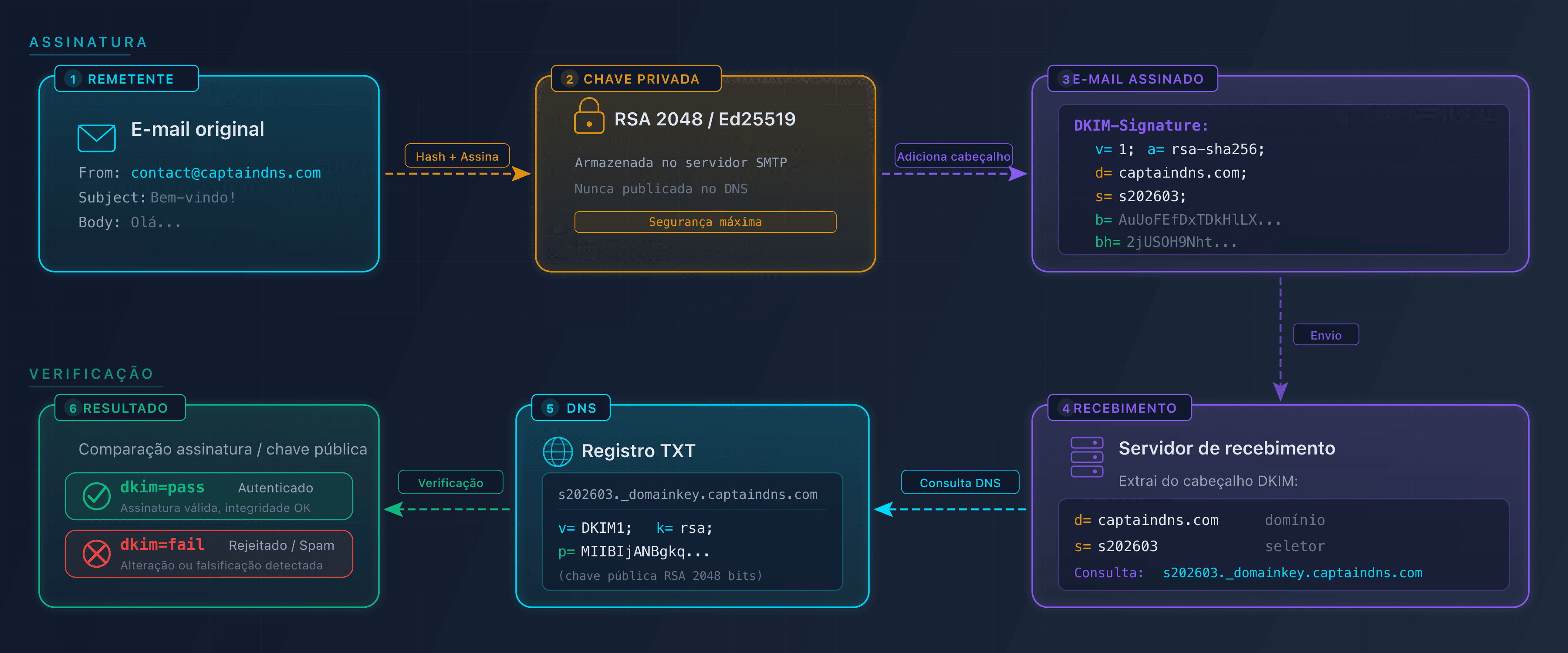
Task: Click the step 2 number badge on CHAVE PRIVADA
Action: (569, 79)
